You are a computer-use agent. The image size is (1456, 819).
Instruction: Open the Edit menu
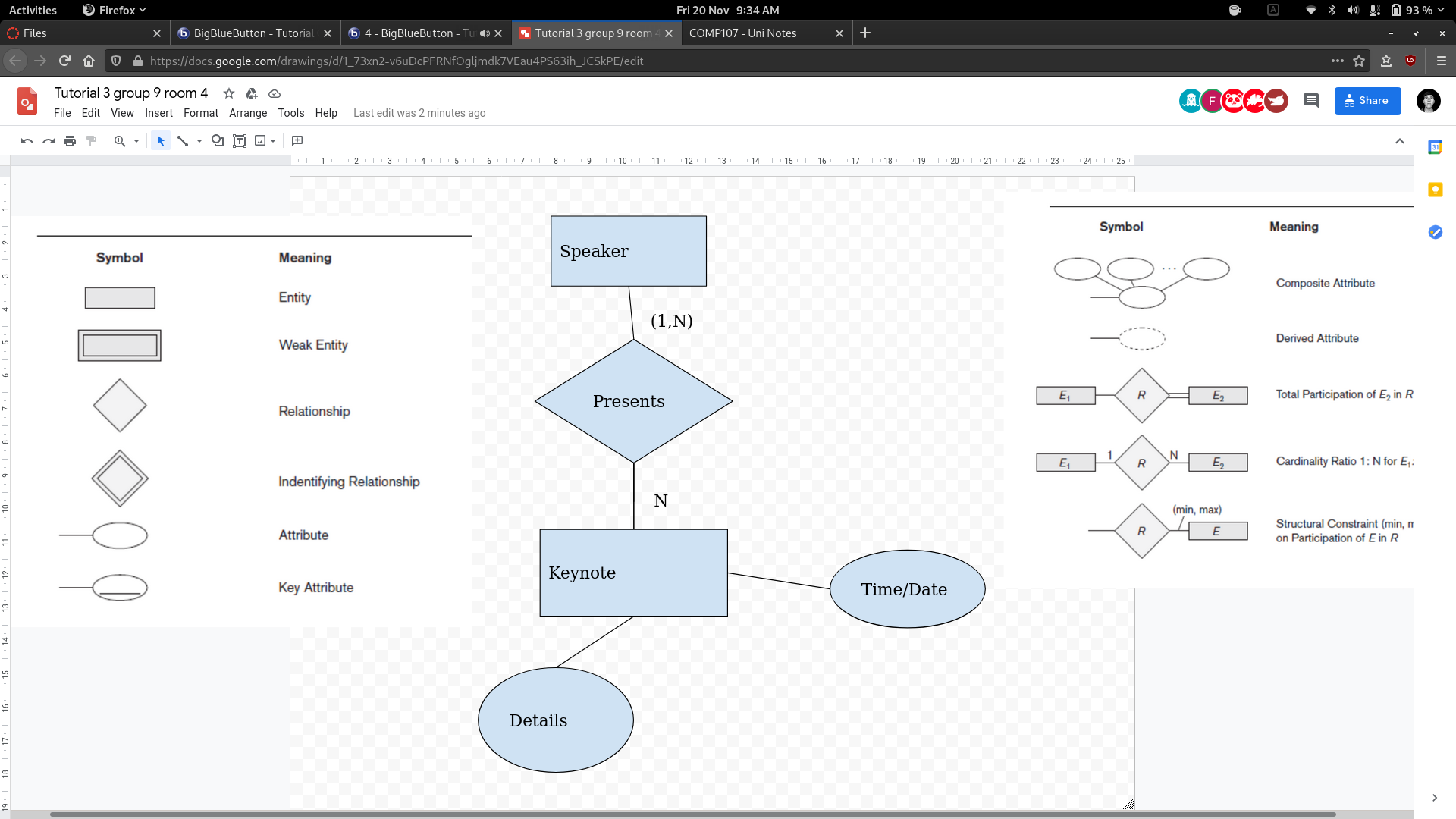coord(91,113)
